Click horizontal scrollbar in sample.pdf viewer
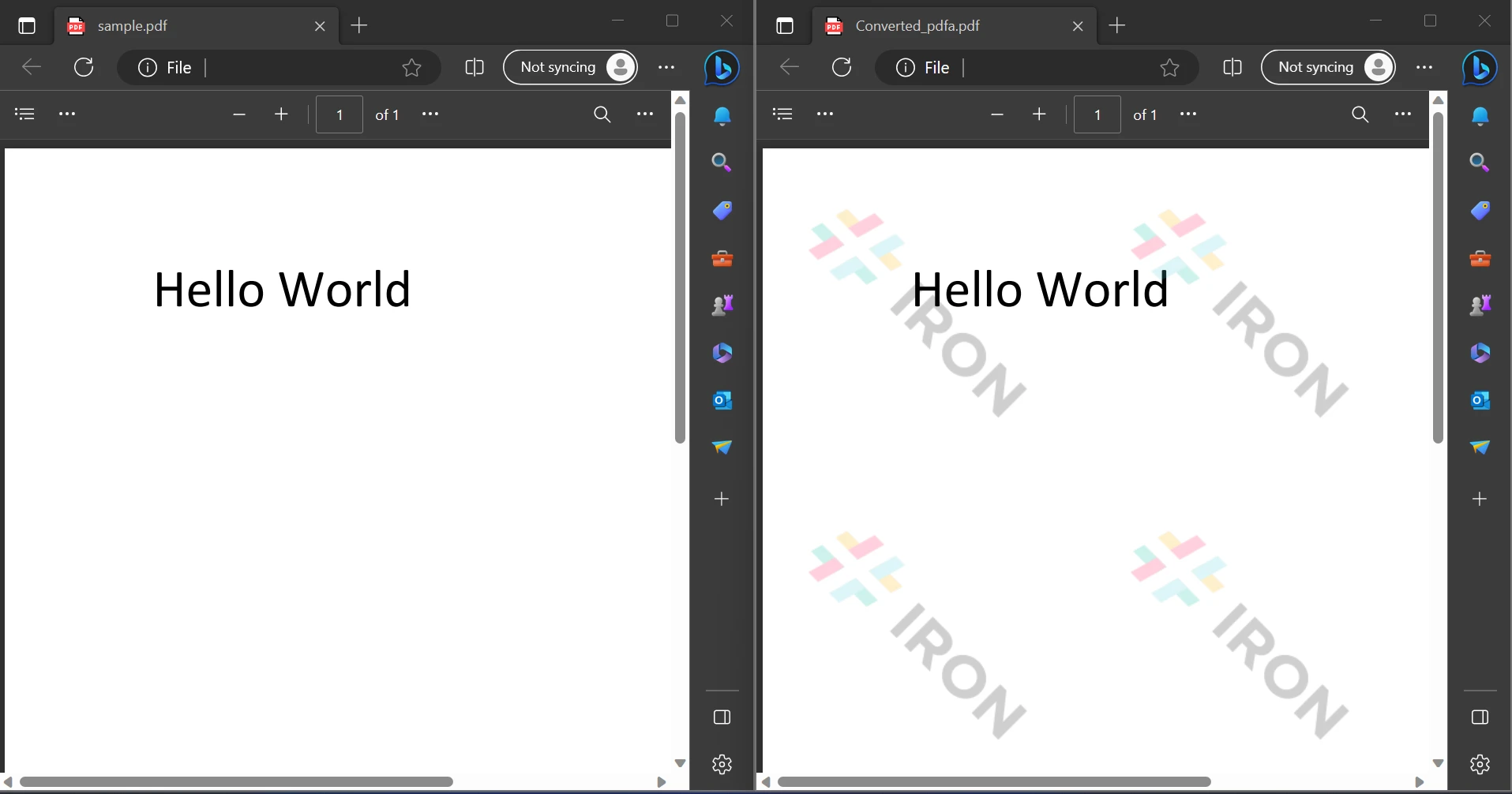 point(236,781)
